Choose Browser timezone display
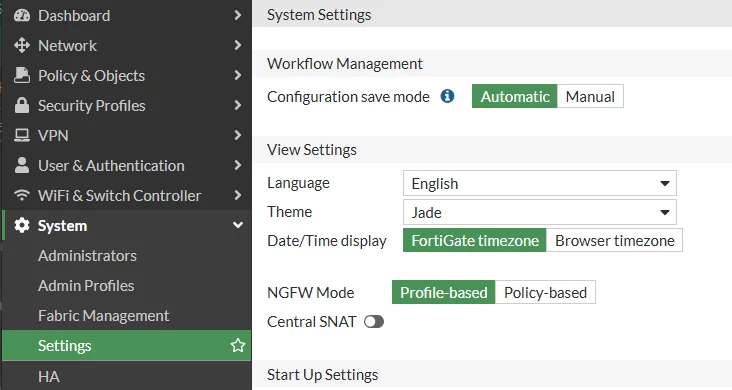The width and height of the screenshot is (732, 390). pos(614,241)
